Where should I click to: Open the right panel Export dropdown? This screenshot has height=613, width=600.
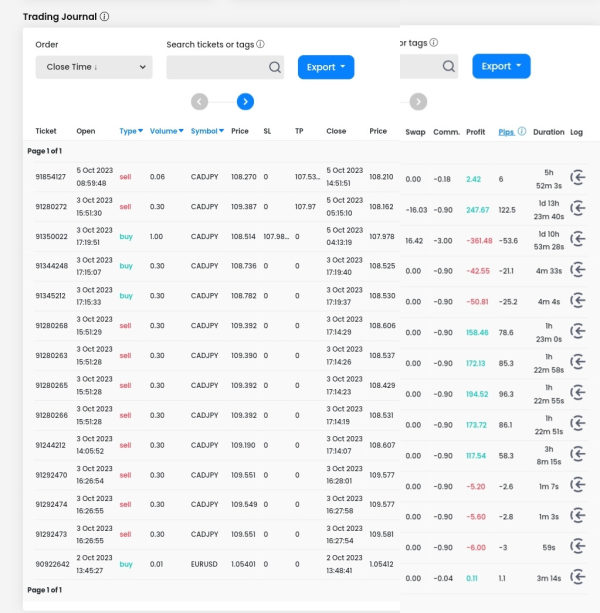pyautogui.click(x=501, y=66)
